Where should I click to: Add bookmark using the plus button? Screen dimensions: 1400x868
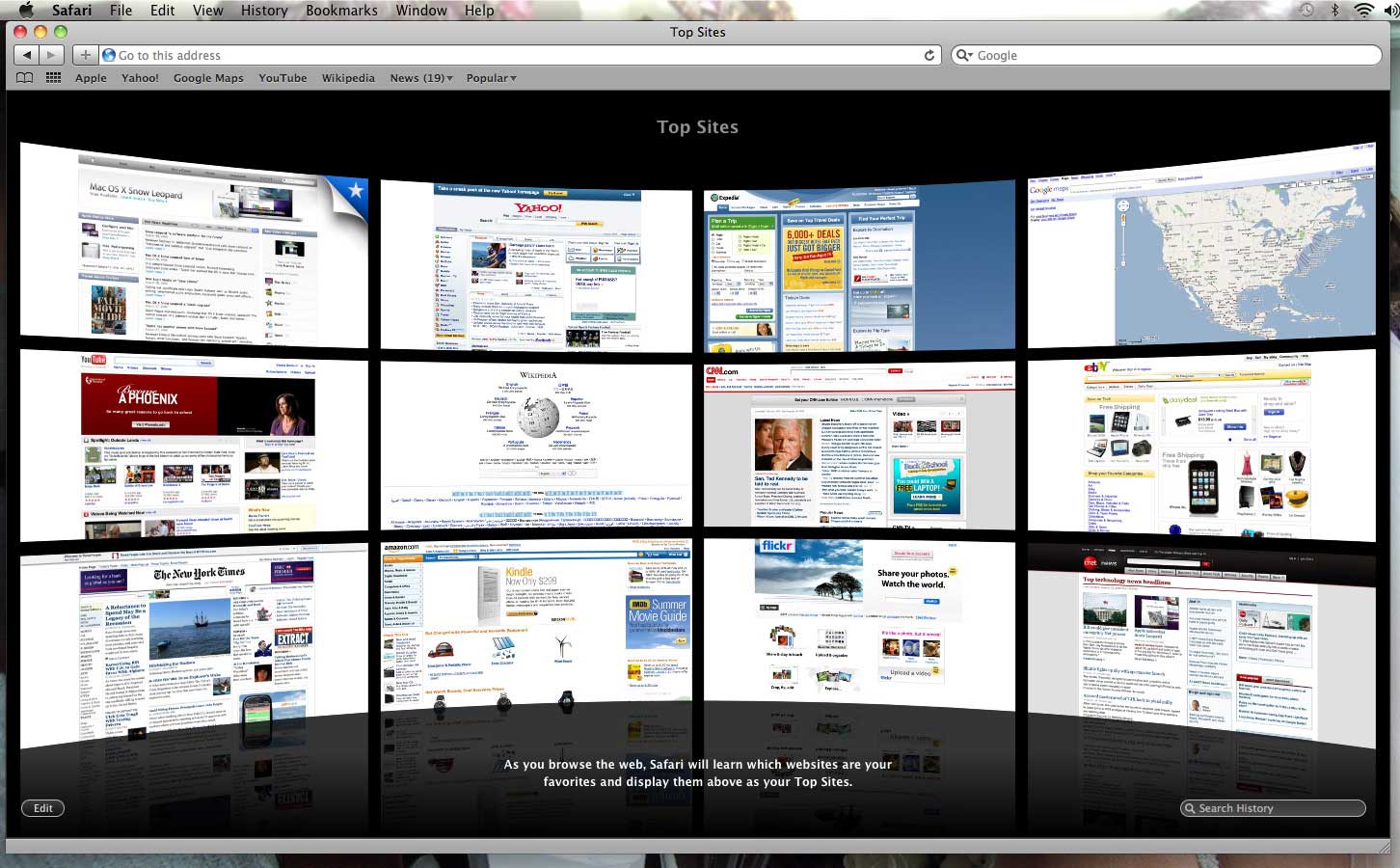86,55
